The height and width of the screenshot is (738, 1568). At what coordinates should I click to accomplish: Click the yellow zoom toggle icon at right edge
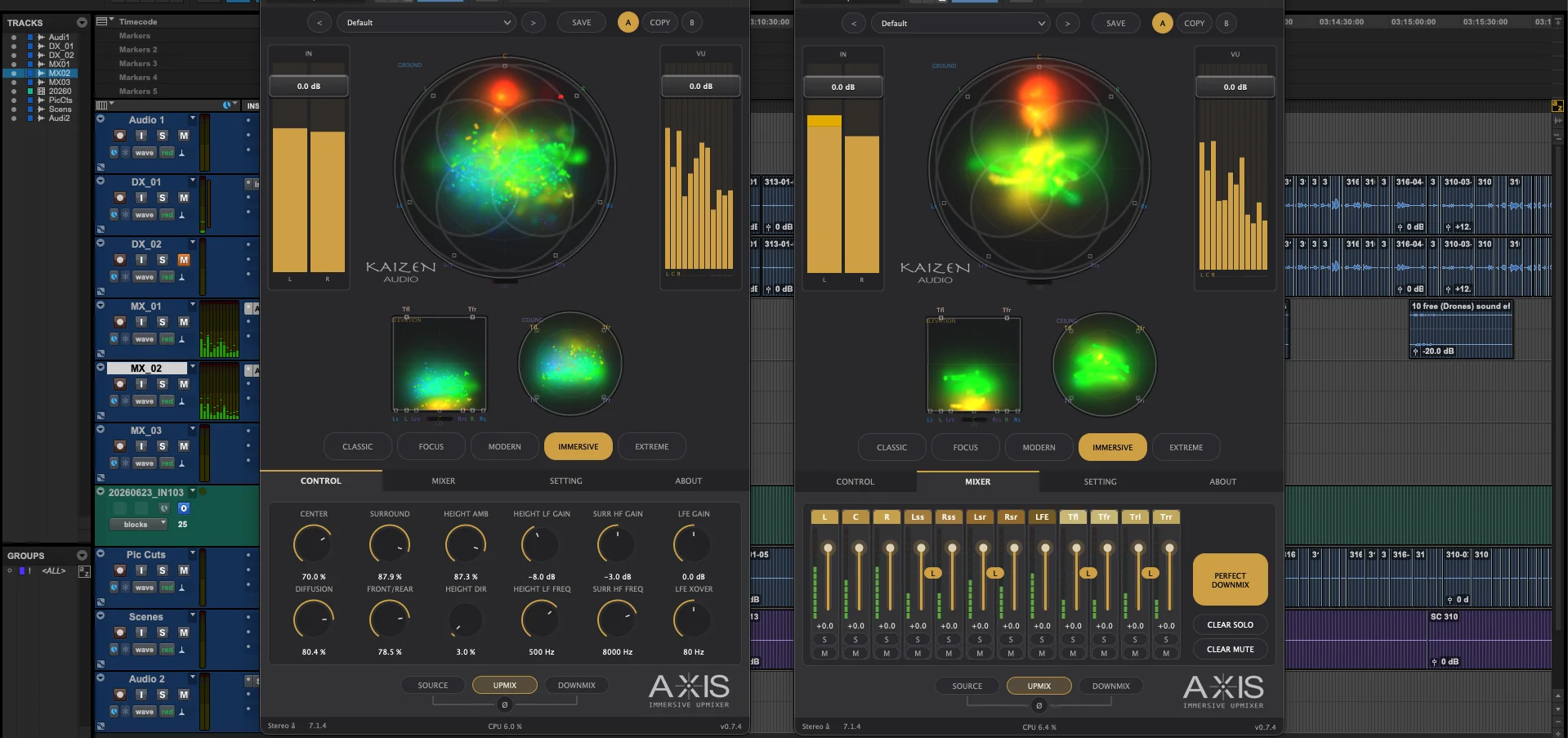pyautogui.click(x=1557, y=105)
